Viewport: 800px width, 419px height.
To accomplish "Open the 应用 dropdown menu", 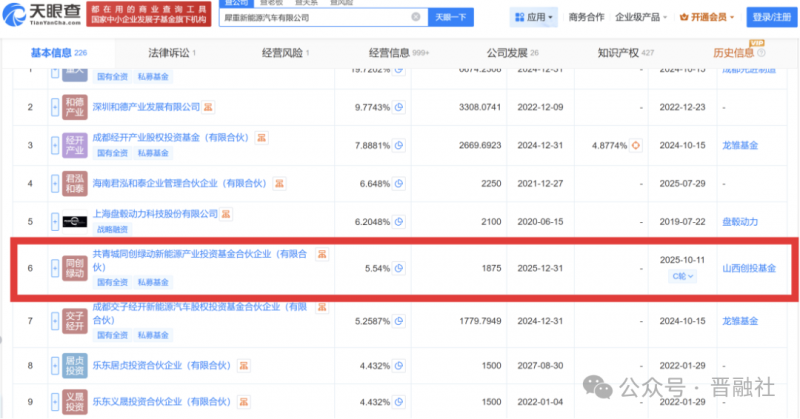I will (533, 17).
